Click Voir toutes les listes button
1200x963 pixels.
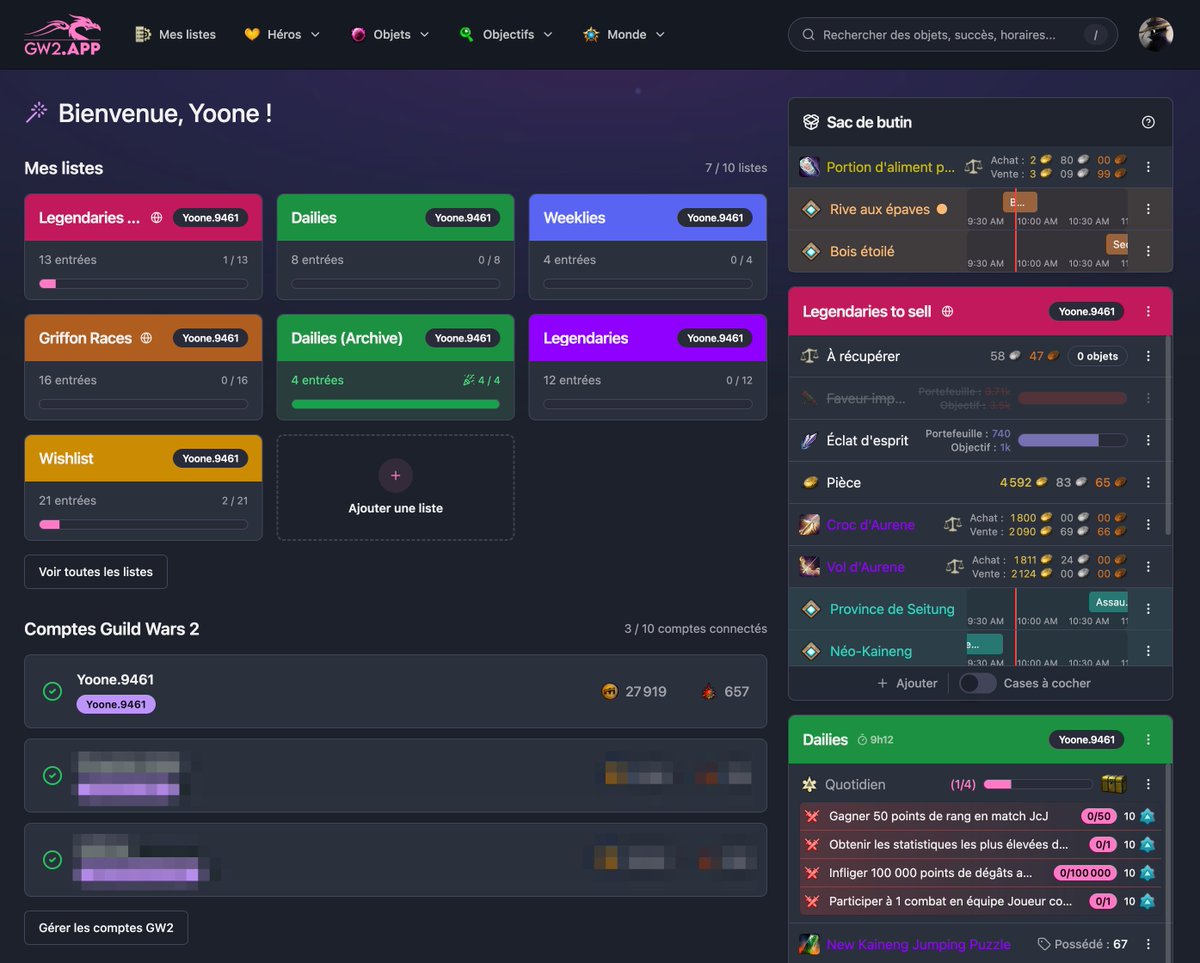point(96,572)
